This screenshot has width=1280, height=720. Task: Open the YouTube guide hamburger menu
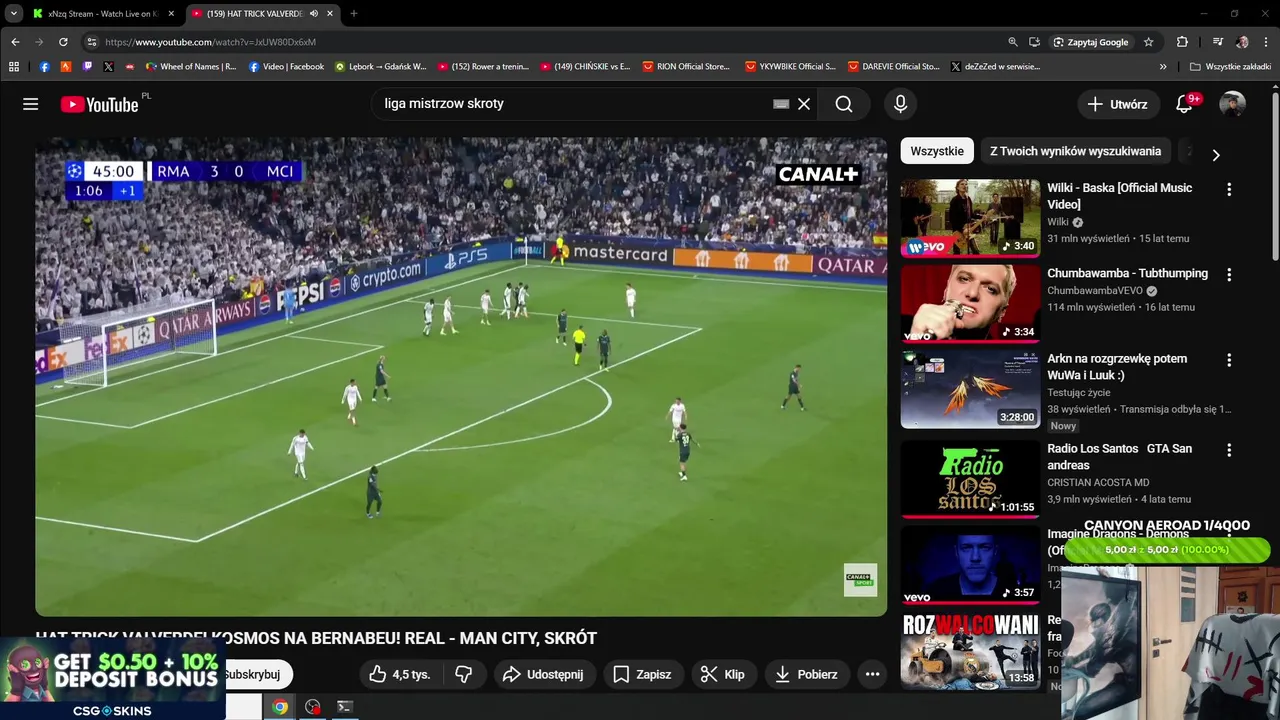point(31,104)
